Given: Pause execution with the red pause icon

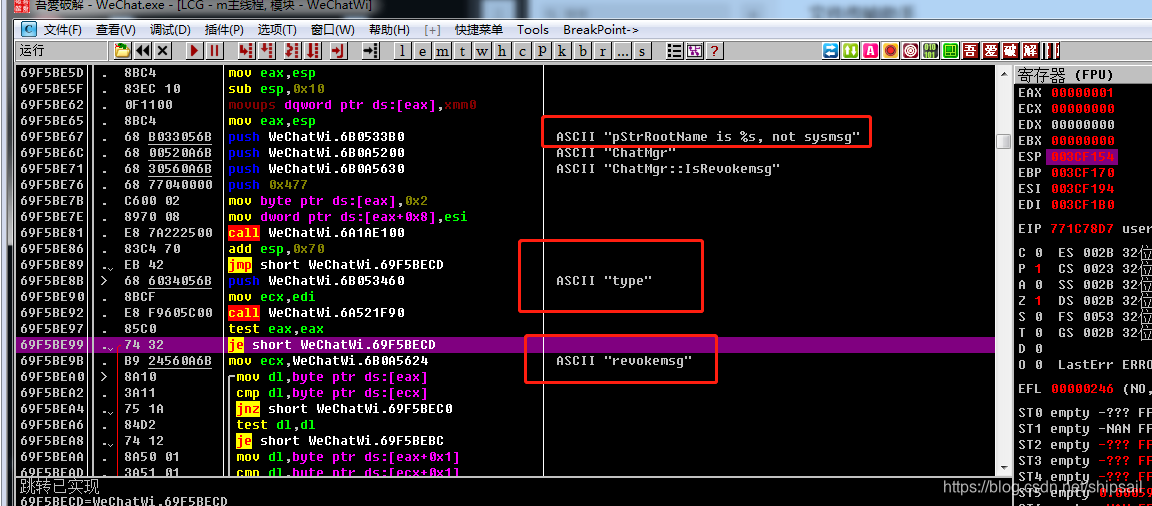Looking at the screenshot, I should [214, 51].
